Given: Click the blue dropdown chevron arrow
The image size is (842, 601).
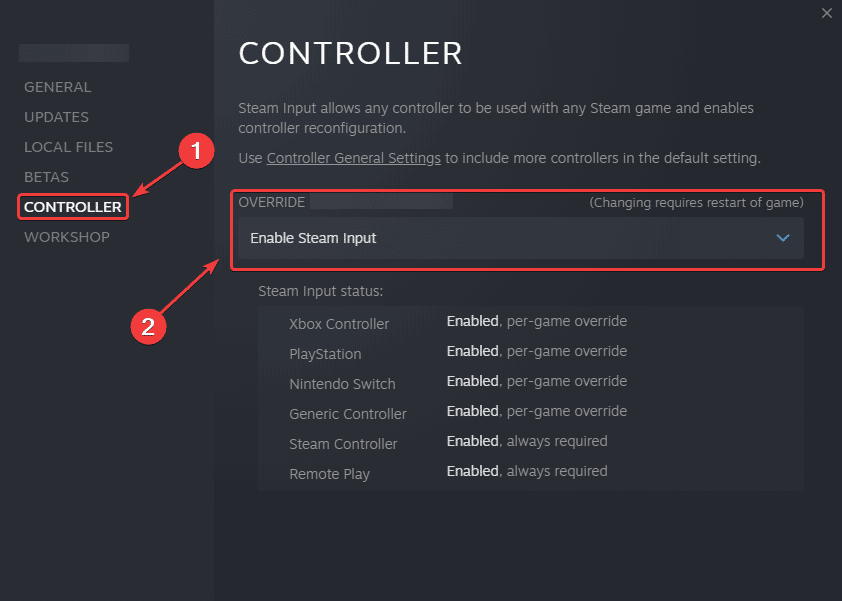Looking at the screenshot, I should (x=783, y=238).
